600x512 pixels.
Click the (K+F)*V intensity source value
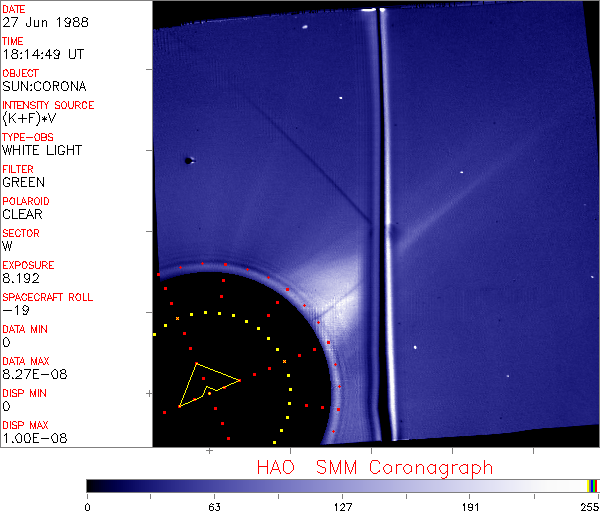click(32, 119)
